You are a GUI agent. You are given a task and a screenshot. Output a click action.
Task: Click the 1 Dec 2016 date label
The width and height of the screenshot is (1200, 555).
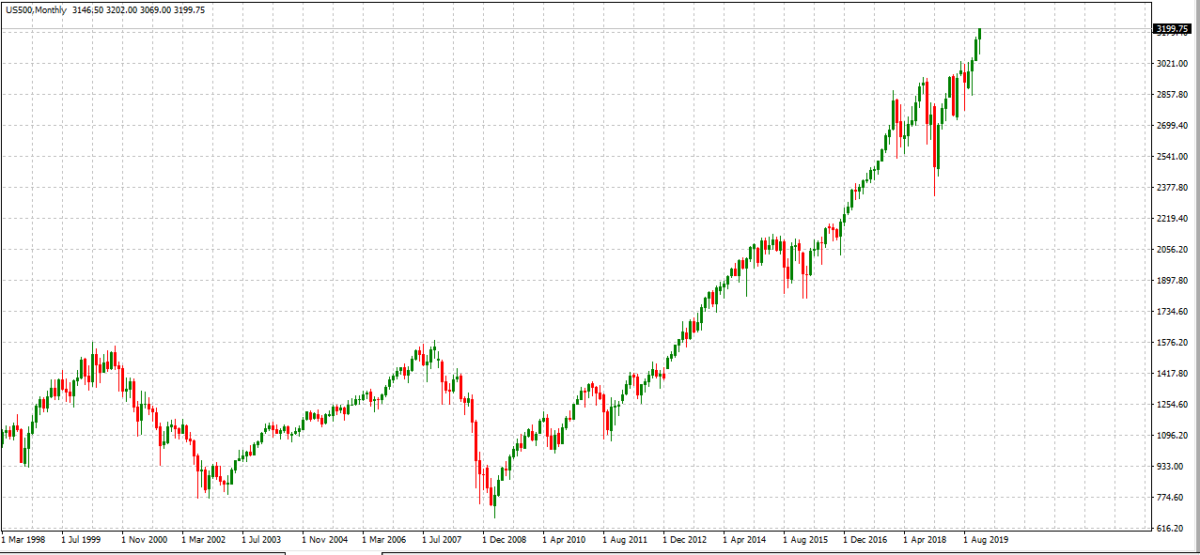[865, 537]
